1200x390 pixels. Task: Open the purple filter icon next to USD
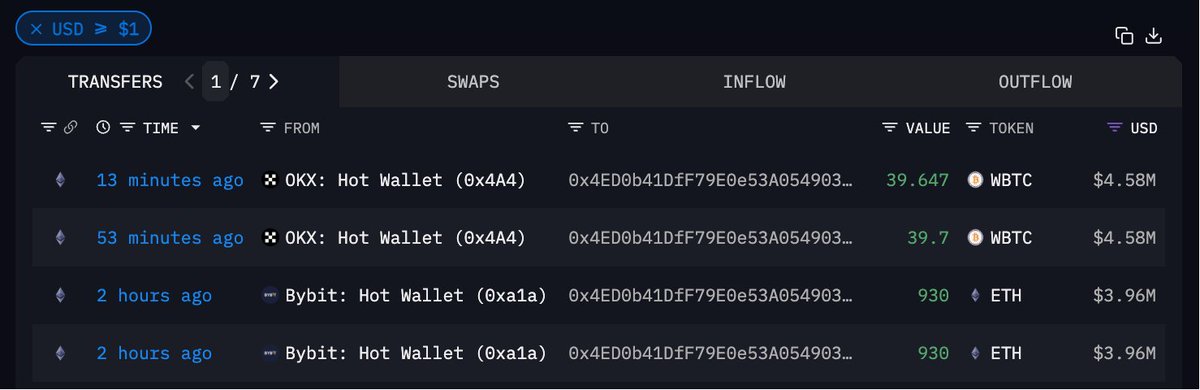1115,128
